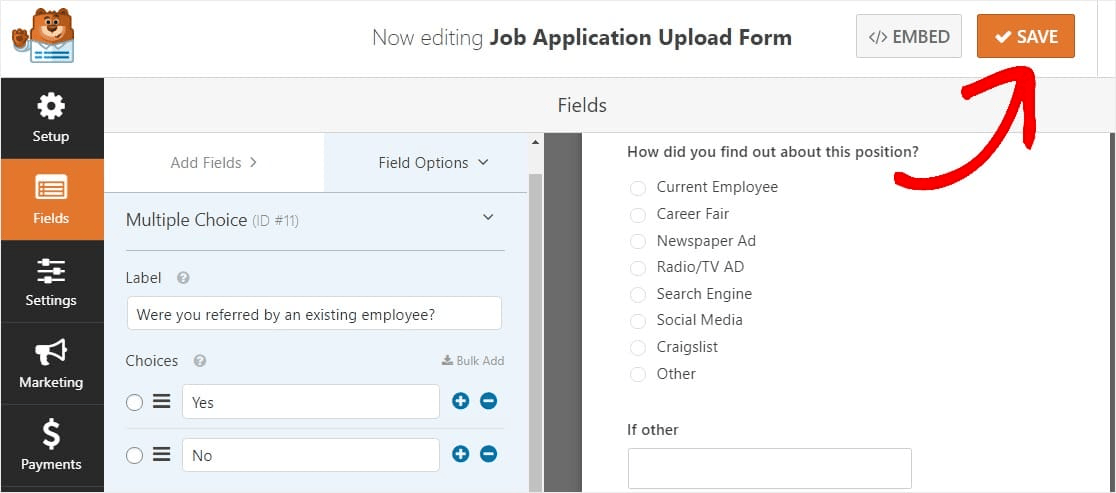The image size is (1116, 493).
Task: Click the Label help question icon
Action: (183, 278)
